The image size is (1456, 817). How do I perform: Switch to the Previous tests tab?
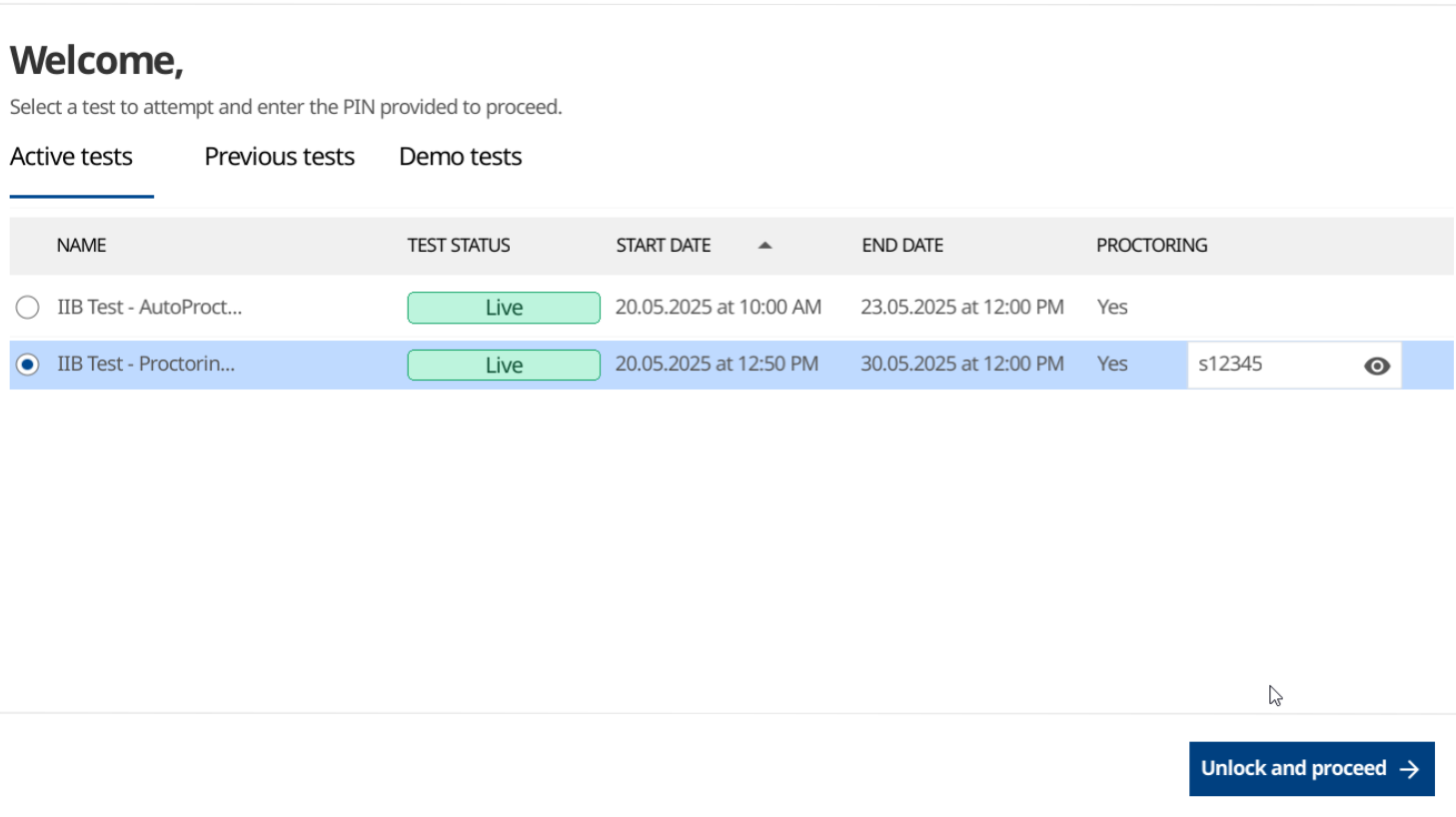pos(279,157)
